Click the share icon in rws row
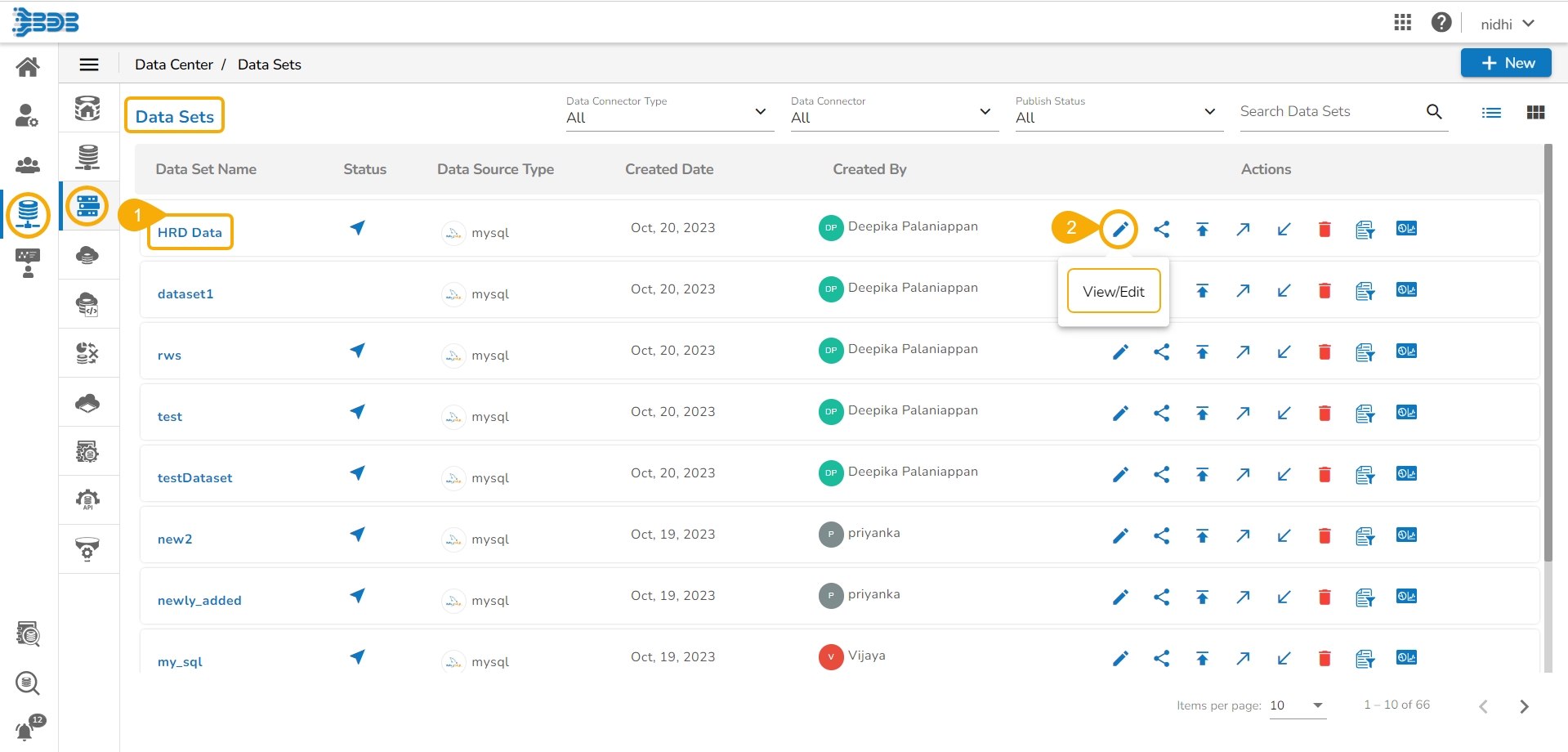Screen dimensions: 1568x752 point(1161,352)
